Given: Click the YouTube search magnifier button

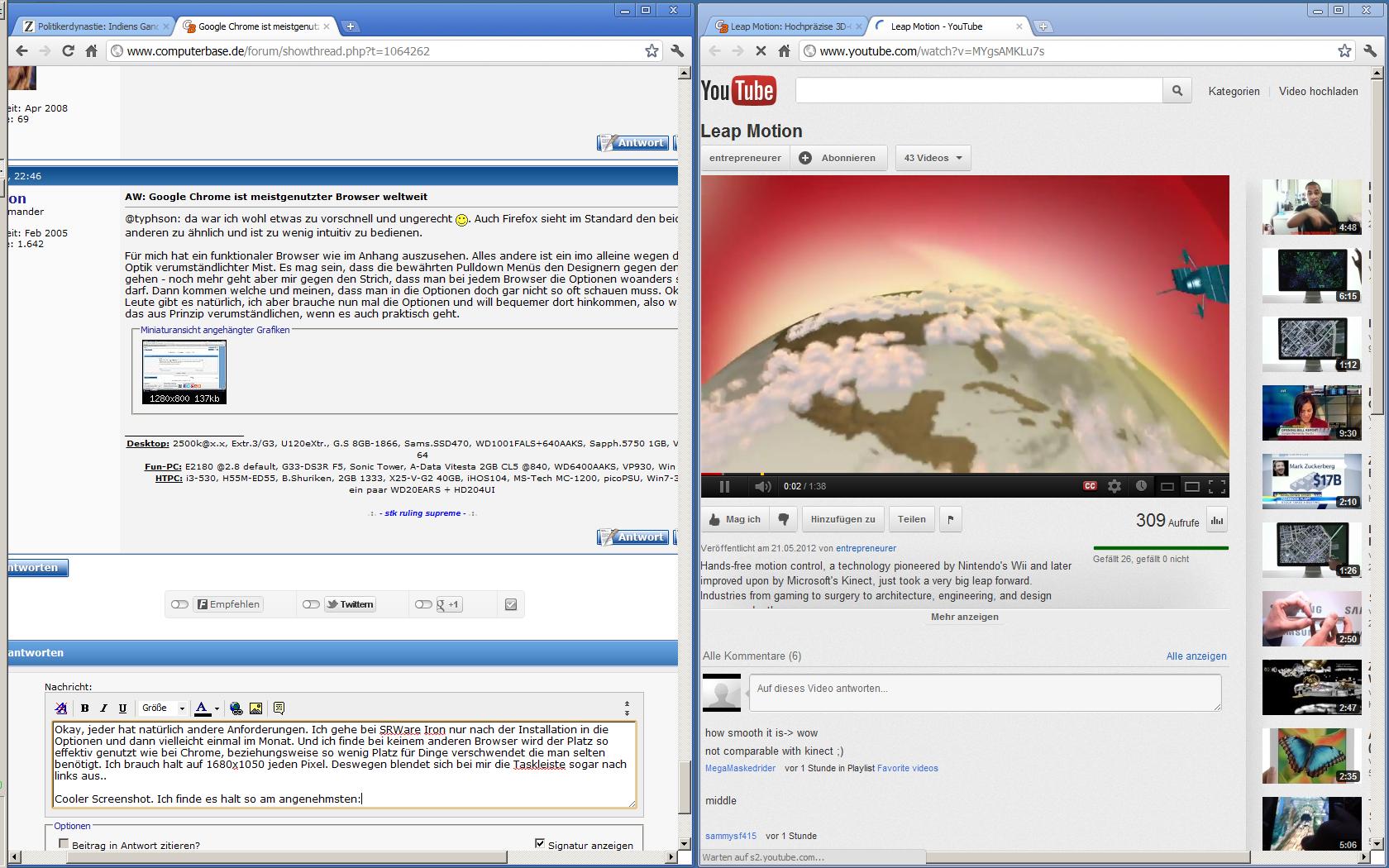Looking at the screenshot, I should 1177,90.
